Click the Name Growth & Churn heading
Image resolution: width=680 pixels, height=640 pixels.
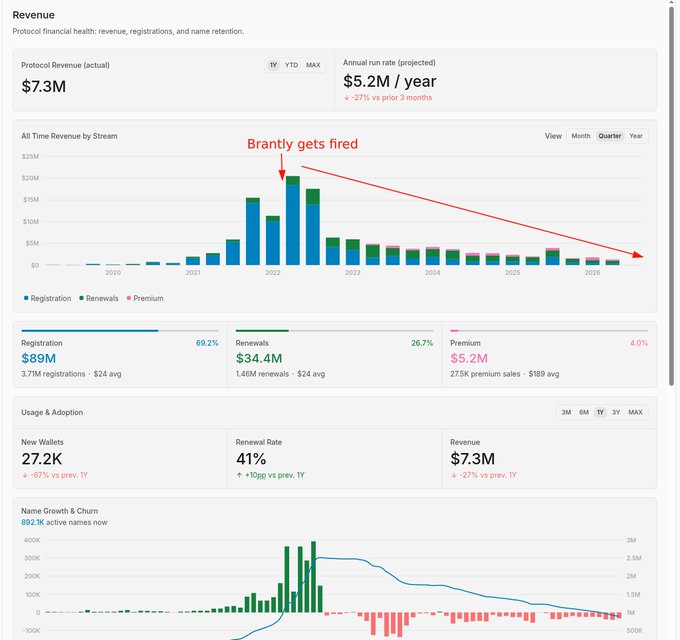(59, 511)
